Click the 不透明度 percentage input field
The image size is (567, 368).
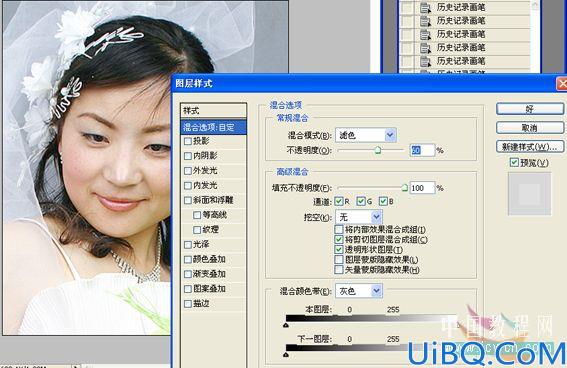pos(422,150)
